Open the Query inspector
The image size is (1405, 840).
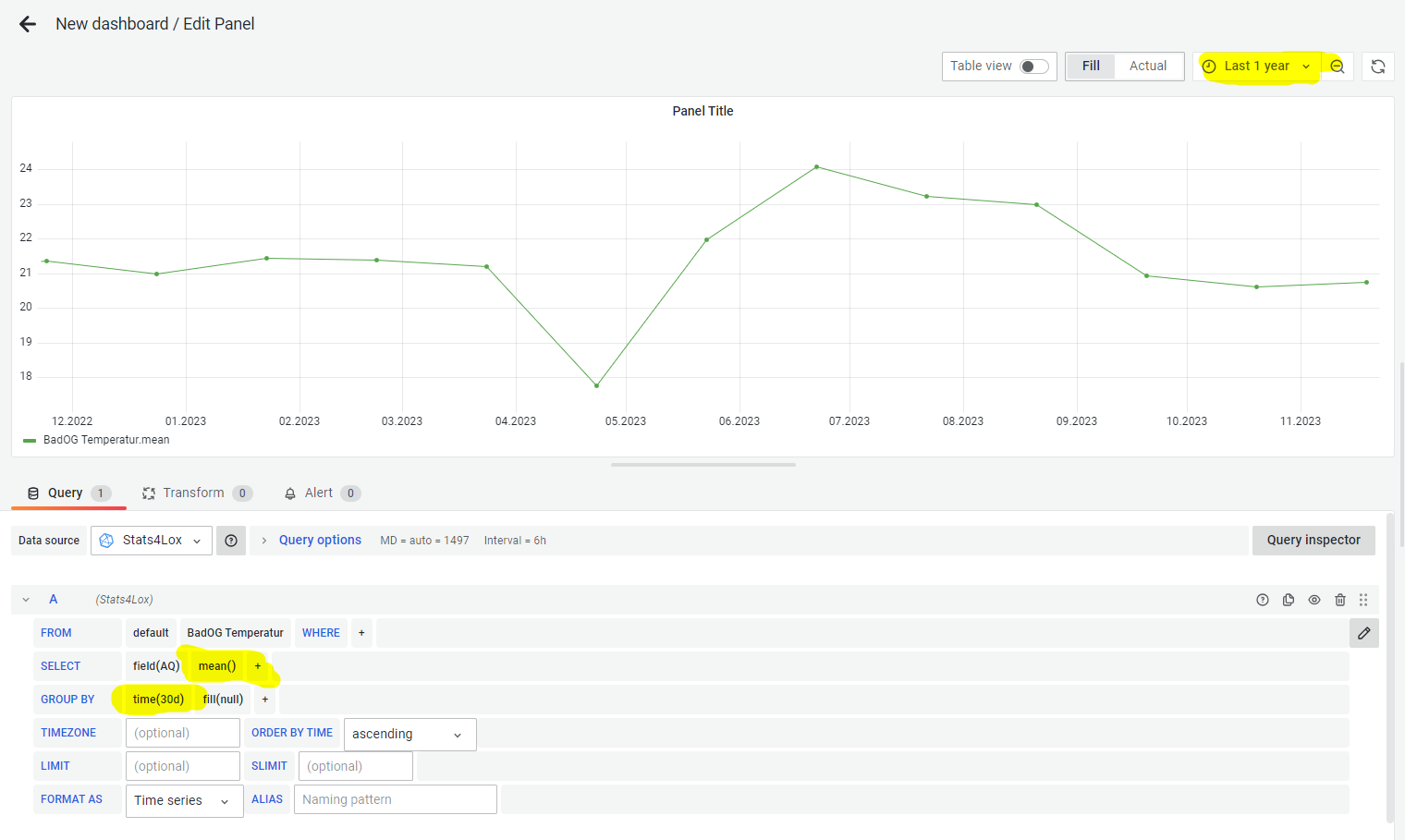pos(1313,541)
